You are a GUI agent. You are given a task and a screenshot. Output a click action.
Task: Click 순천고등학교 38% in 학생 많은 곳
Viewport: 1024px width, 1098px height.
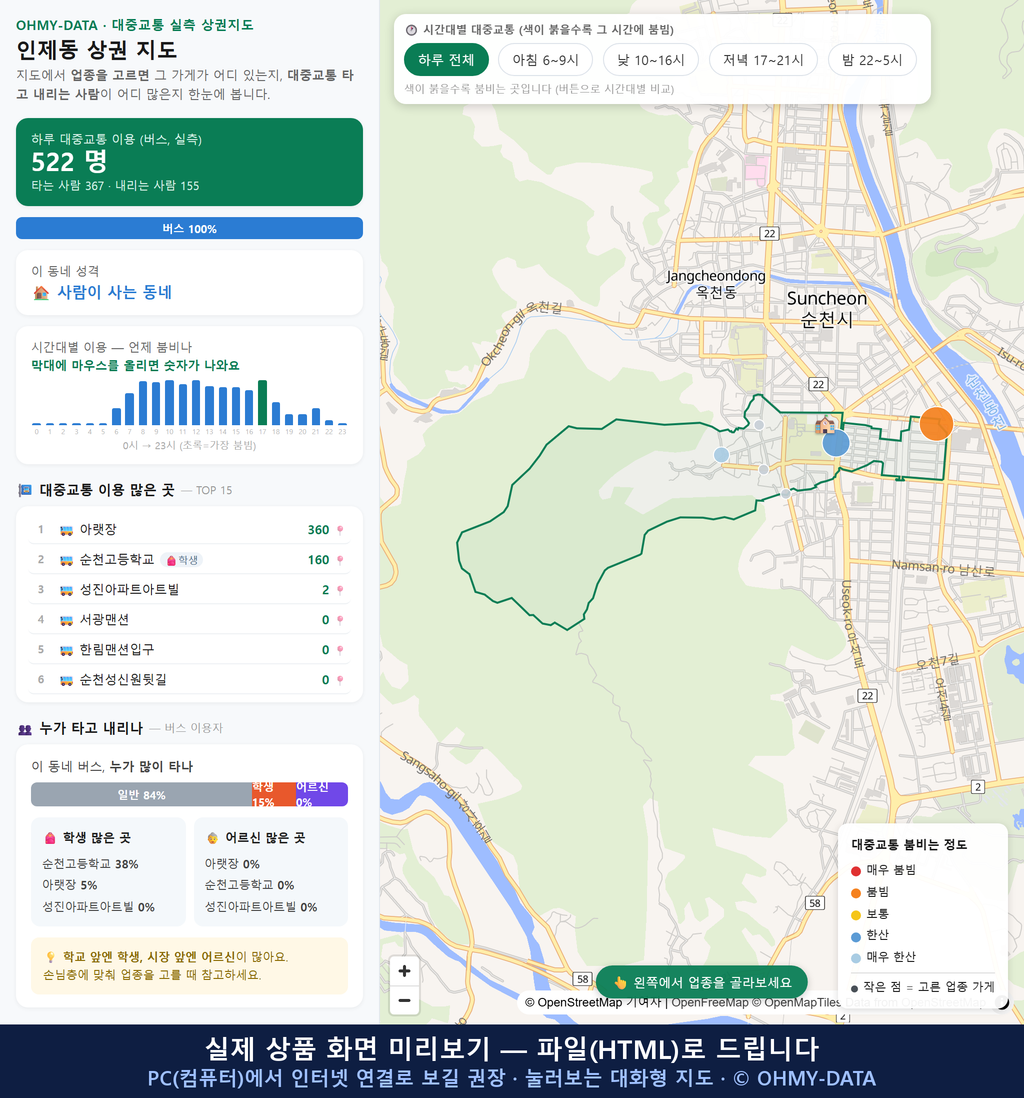pyautogui.click(x=90, y=864)
